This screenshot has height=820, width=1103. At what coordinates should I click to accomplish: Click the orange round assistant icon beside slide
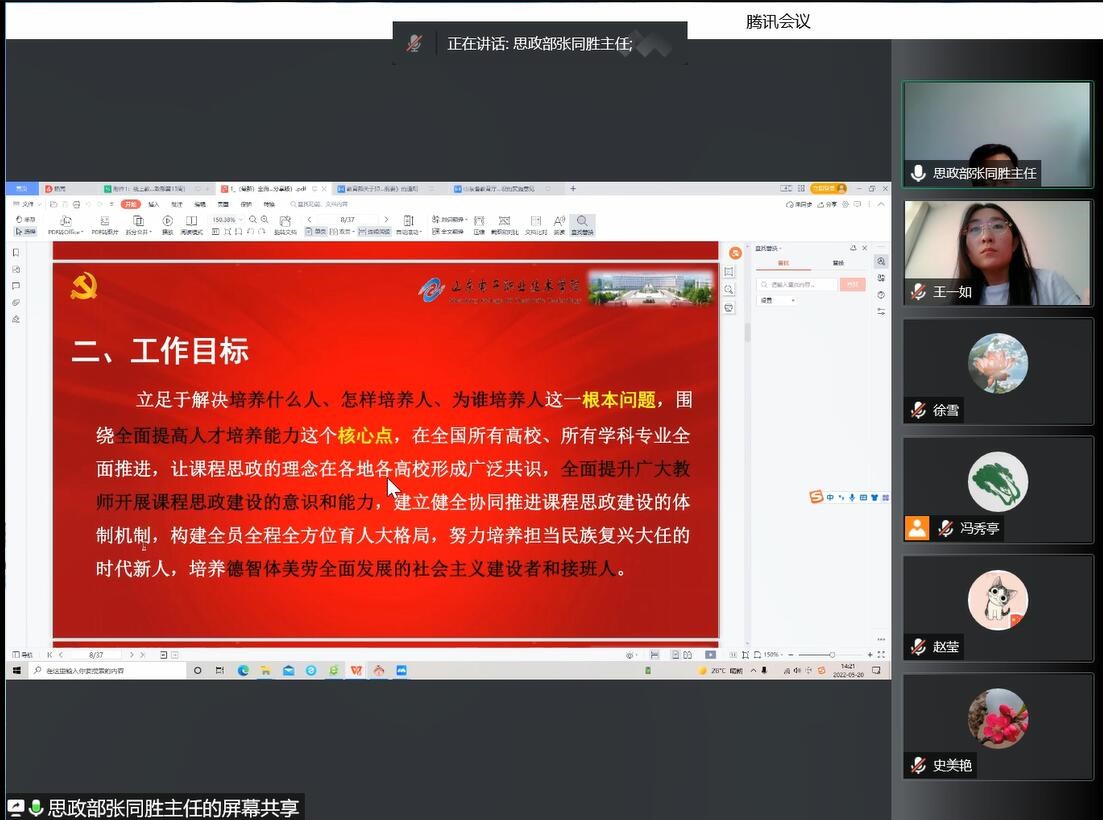[x=735, y=253]
